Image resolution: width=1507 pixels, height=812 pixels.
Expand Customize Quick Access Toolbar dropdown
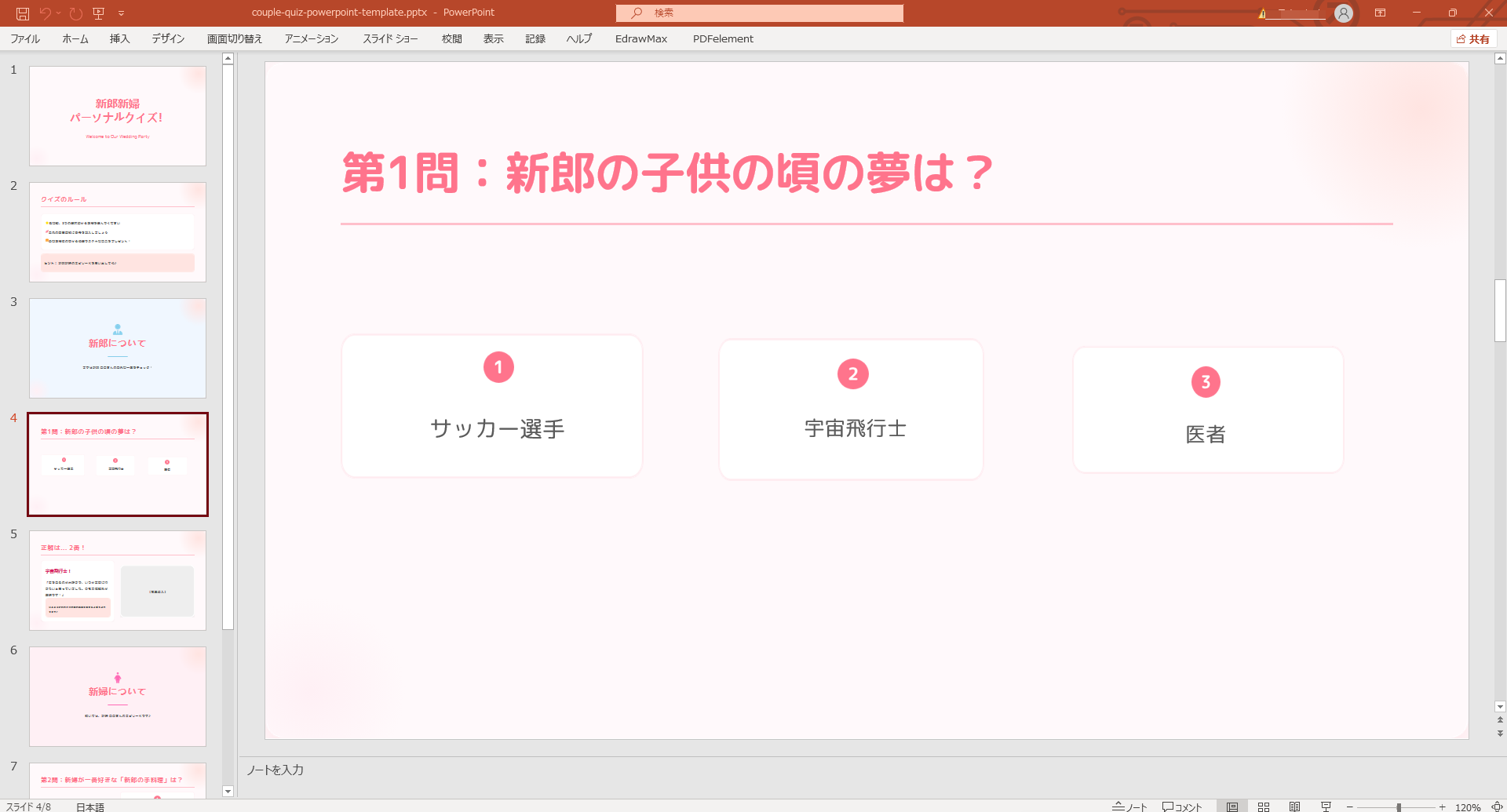click(121, 13)
